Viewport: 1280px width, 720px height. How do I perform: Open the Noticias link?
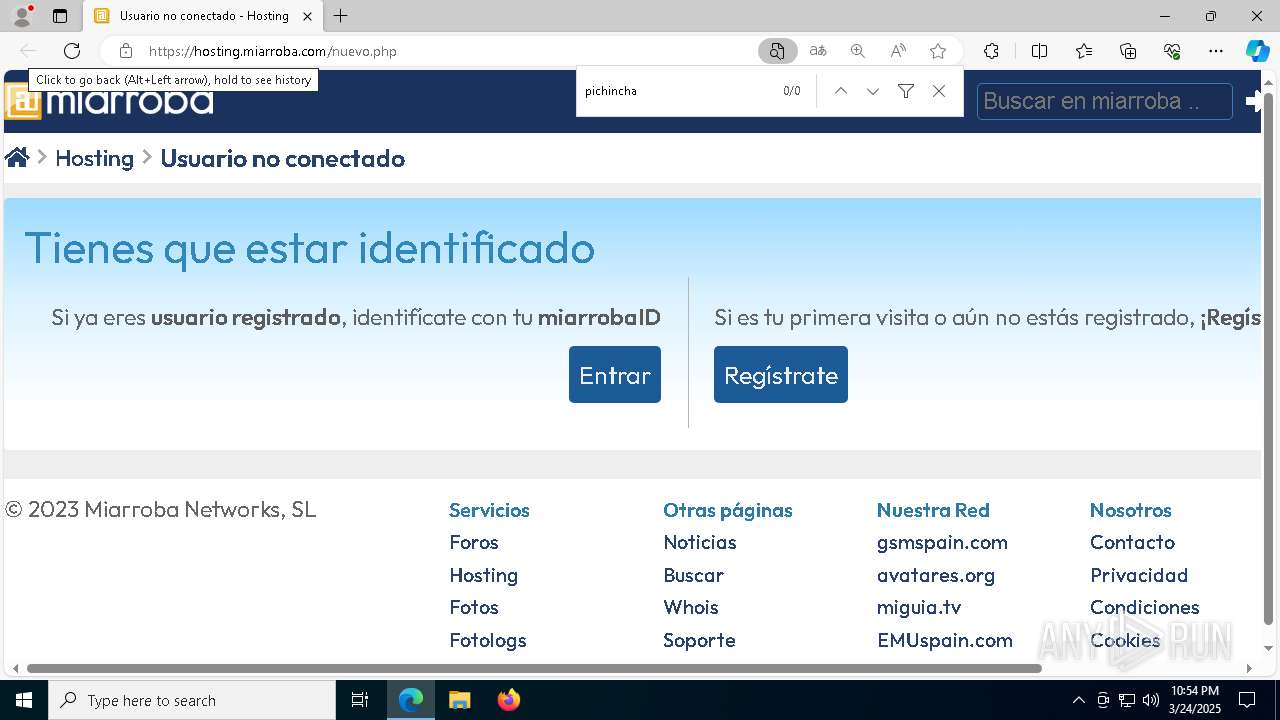tap(700, 542)
